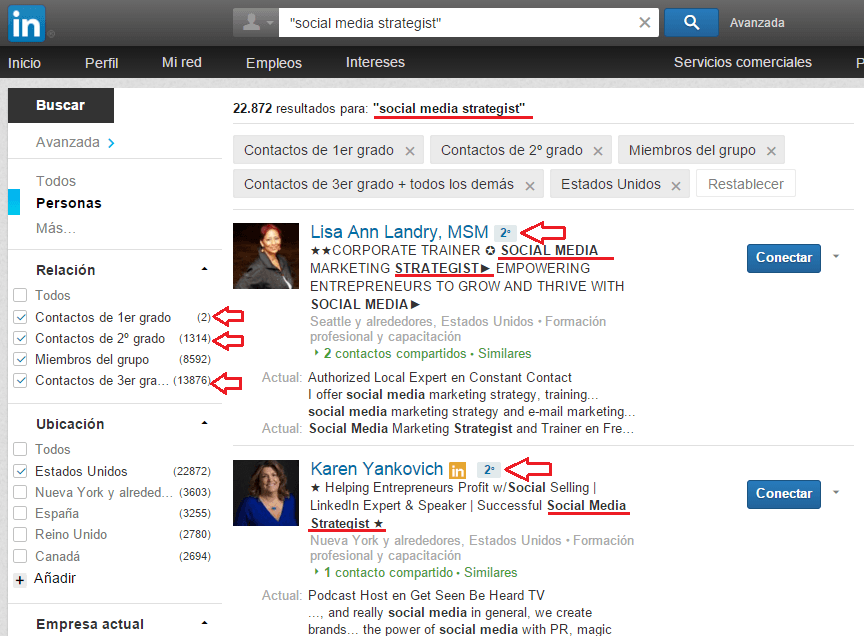
Task: Remove the Estados Unidos filter tag
Action: 676,186
